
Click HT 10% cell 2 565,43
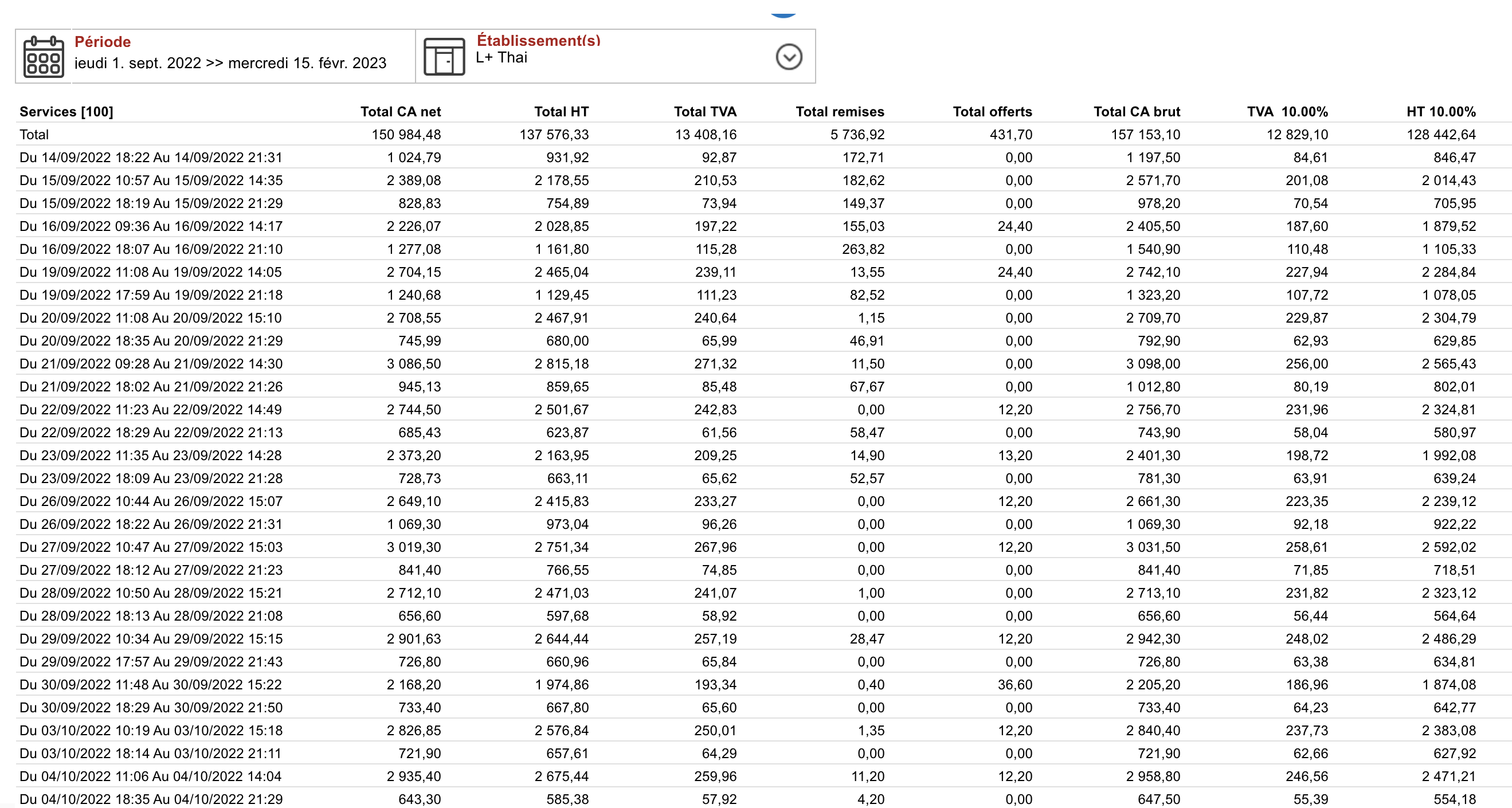(x=1448, y=363)
